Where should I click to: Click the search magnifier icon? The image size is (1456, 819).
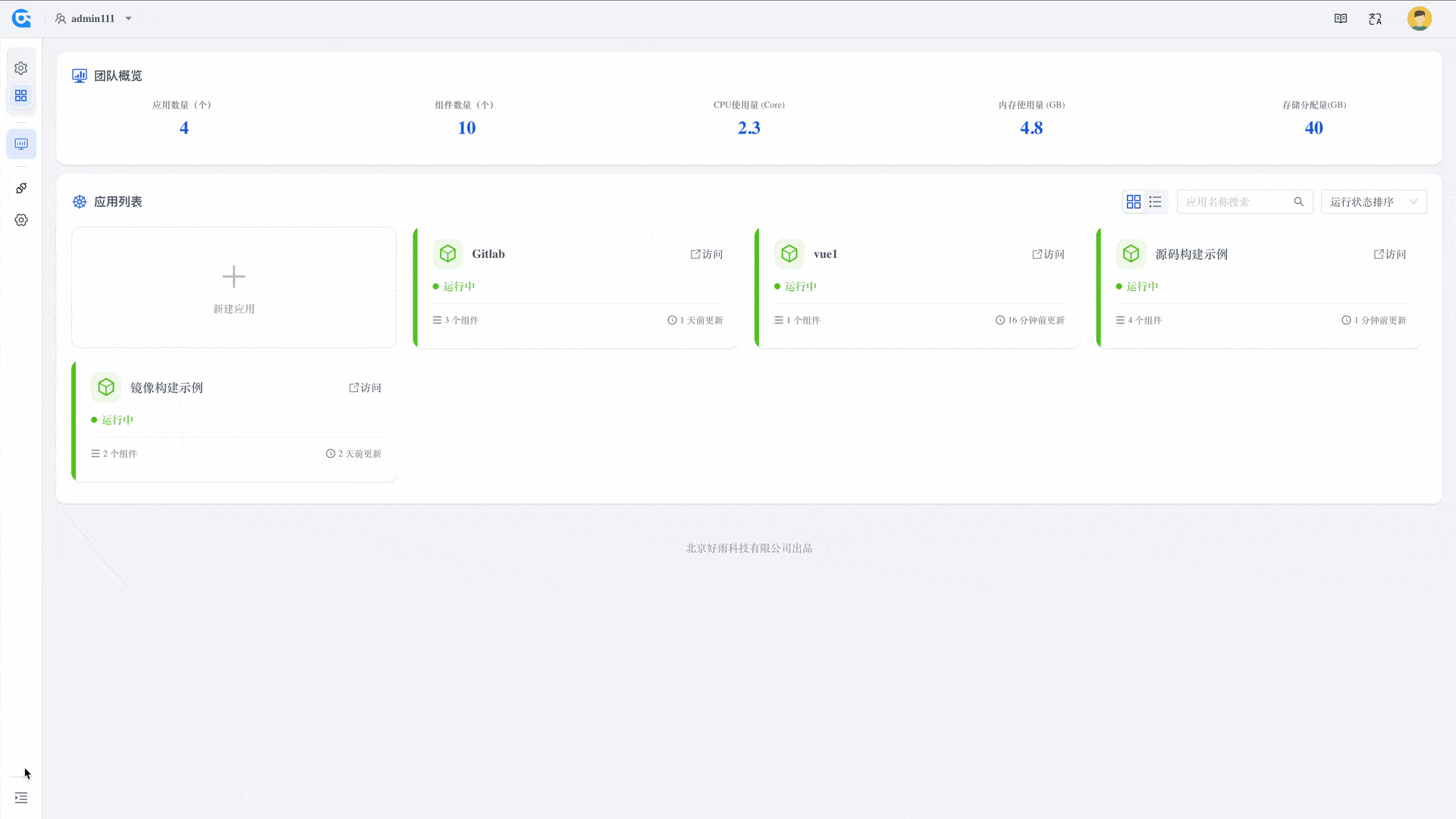coord(1299,202)
